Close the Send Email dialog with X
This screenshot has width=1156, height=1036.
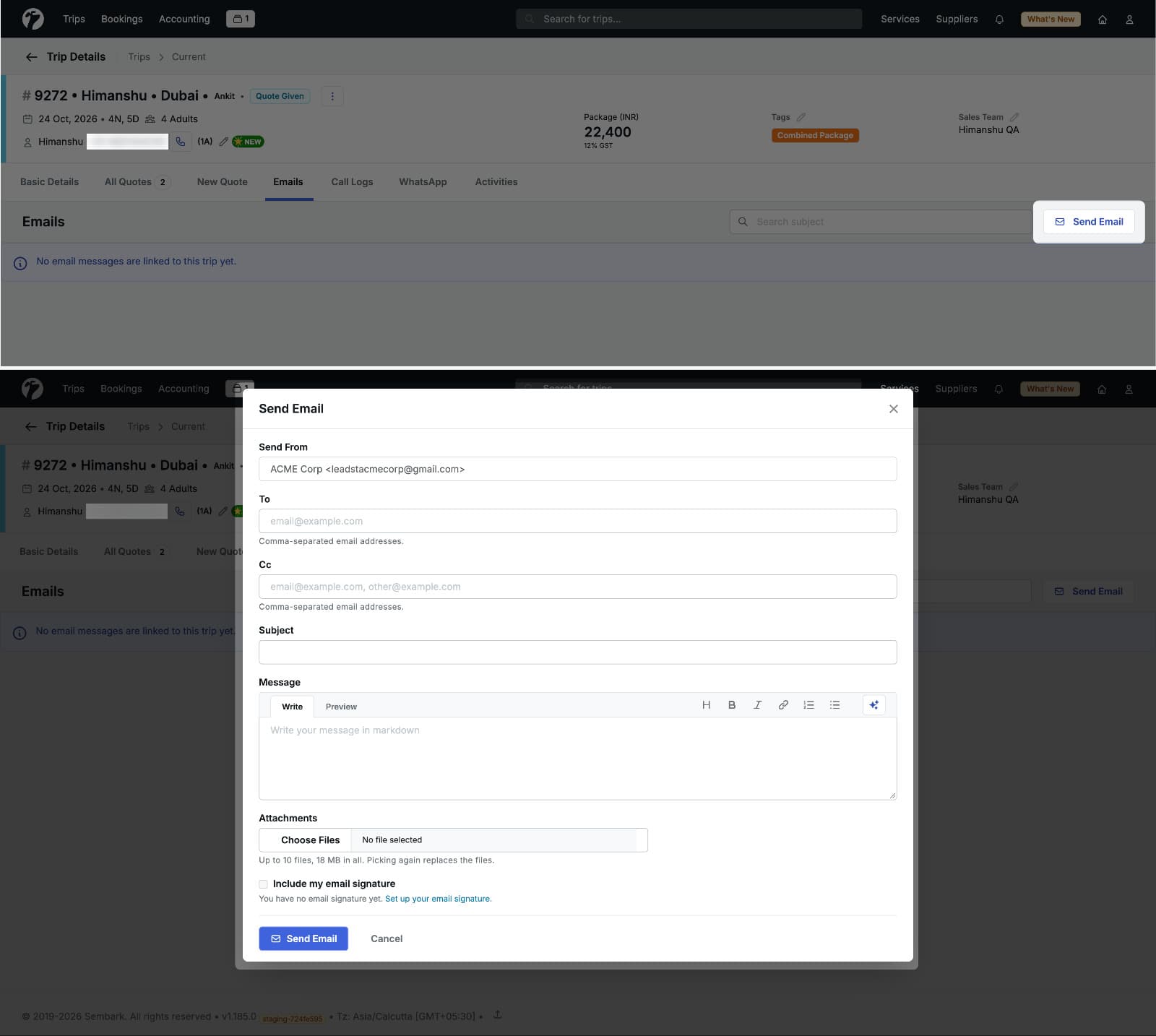point(894,409)
